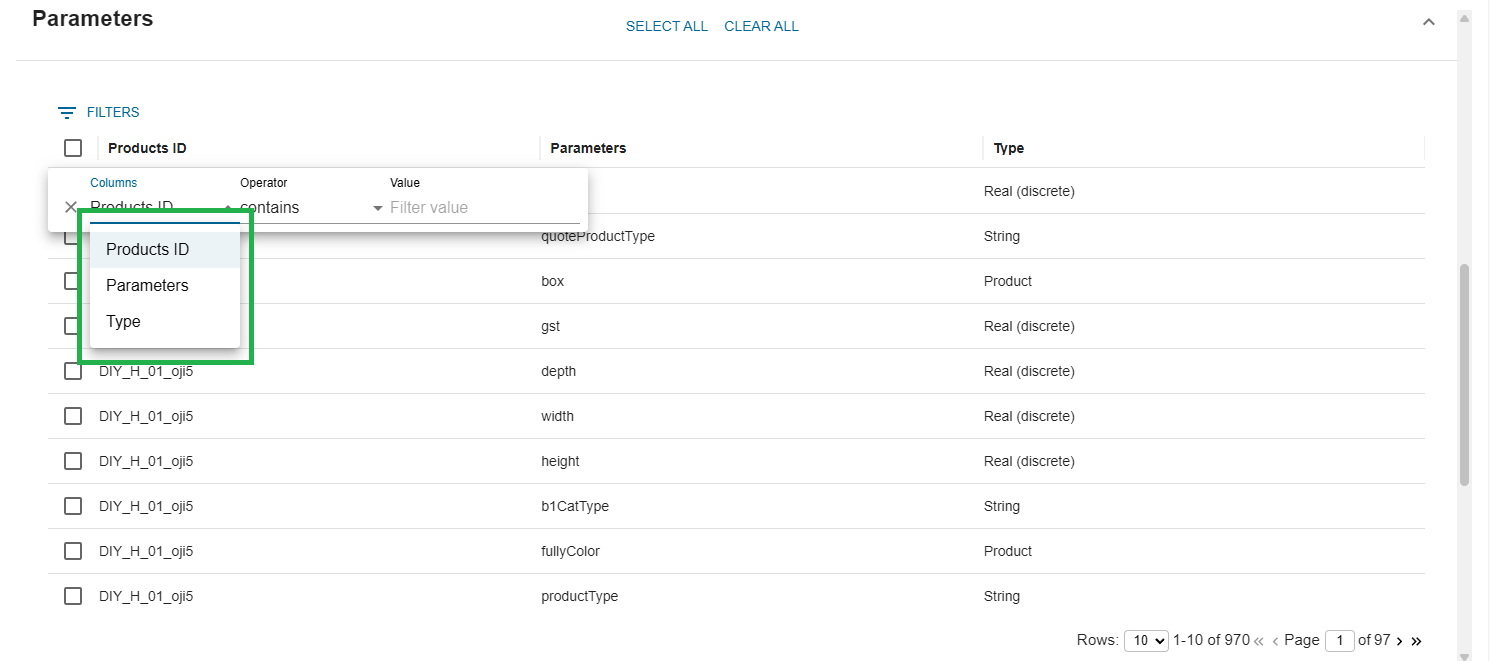The width and height of the screenshot is (1490, 661).
Task: Choose Type in the columns list
Action: pos(124,322)
